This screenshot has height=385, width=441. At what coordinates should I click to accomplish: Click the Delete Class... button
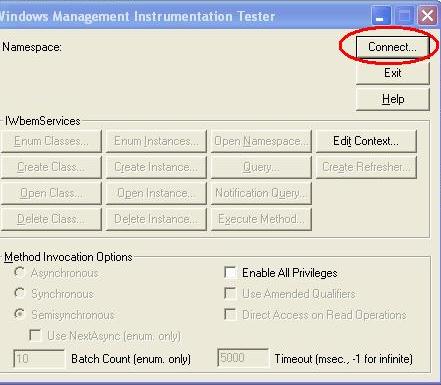51,219
